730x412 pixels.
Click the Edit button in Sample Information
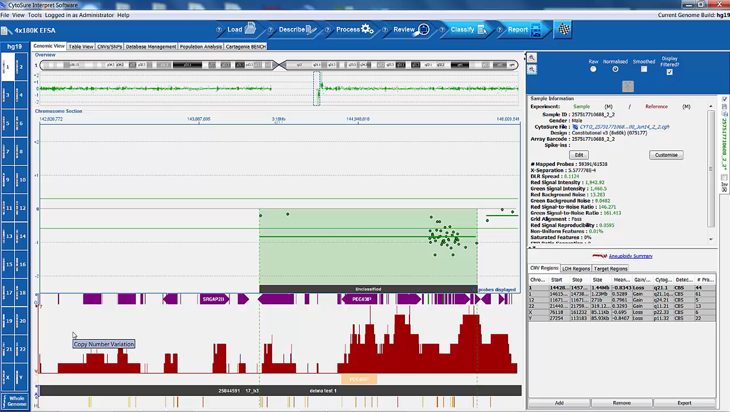579,155
